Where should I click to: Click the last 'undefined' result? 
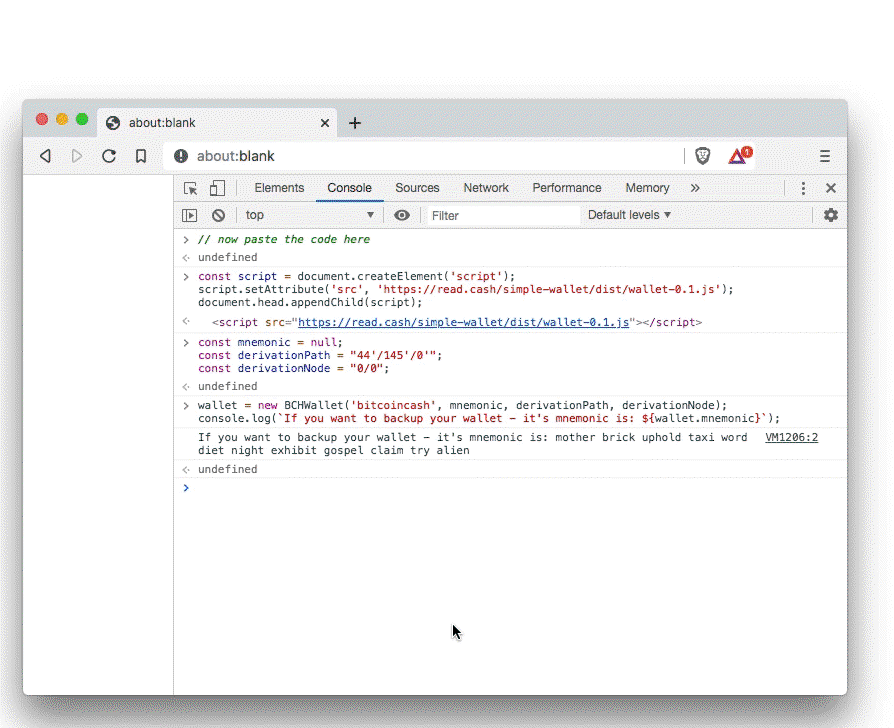(227, 469)
